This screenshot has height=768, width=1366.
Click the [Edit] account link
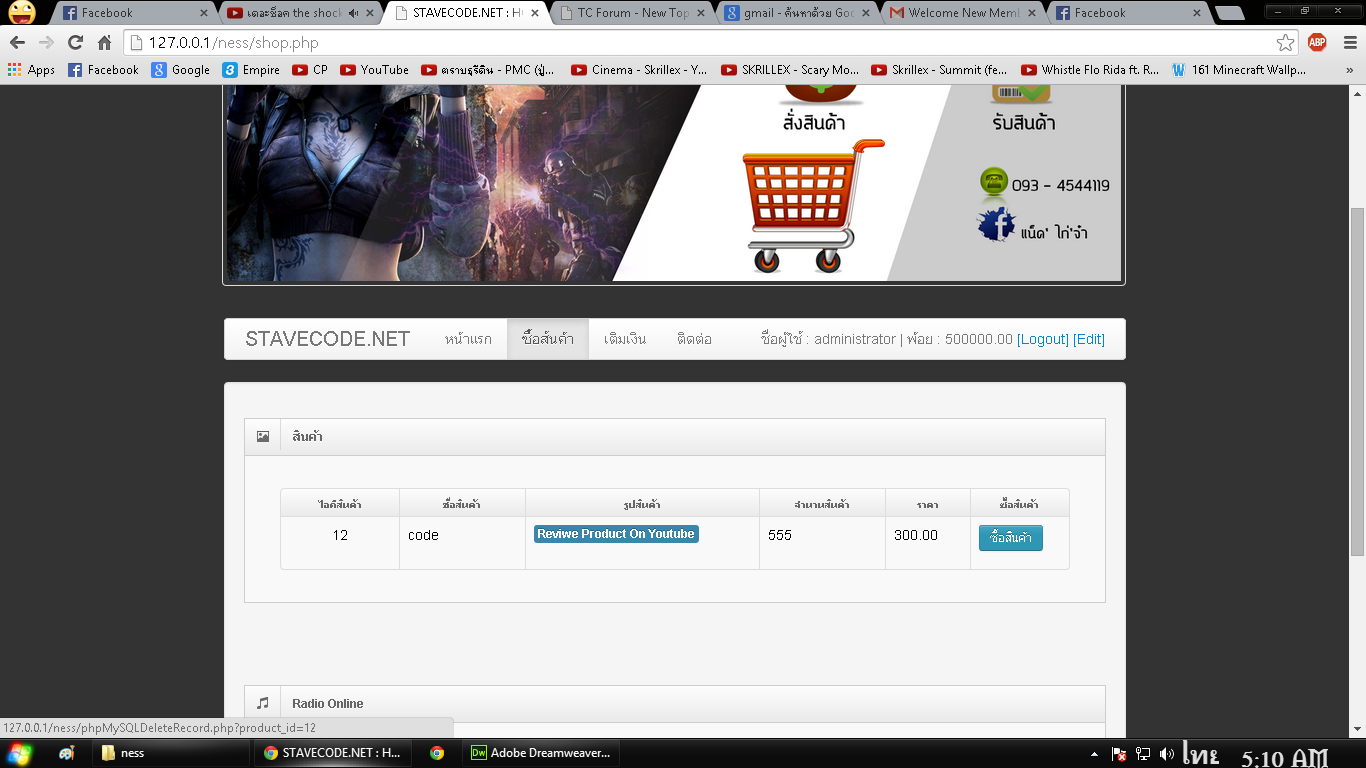point(1089,339)
